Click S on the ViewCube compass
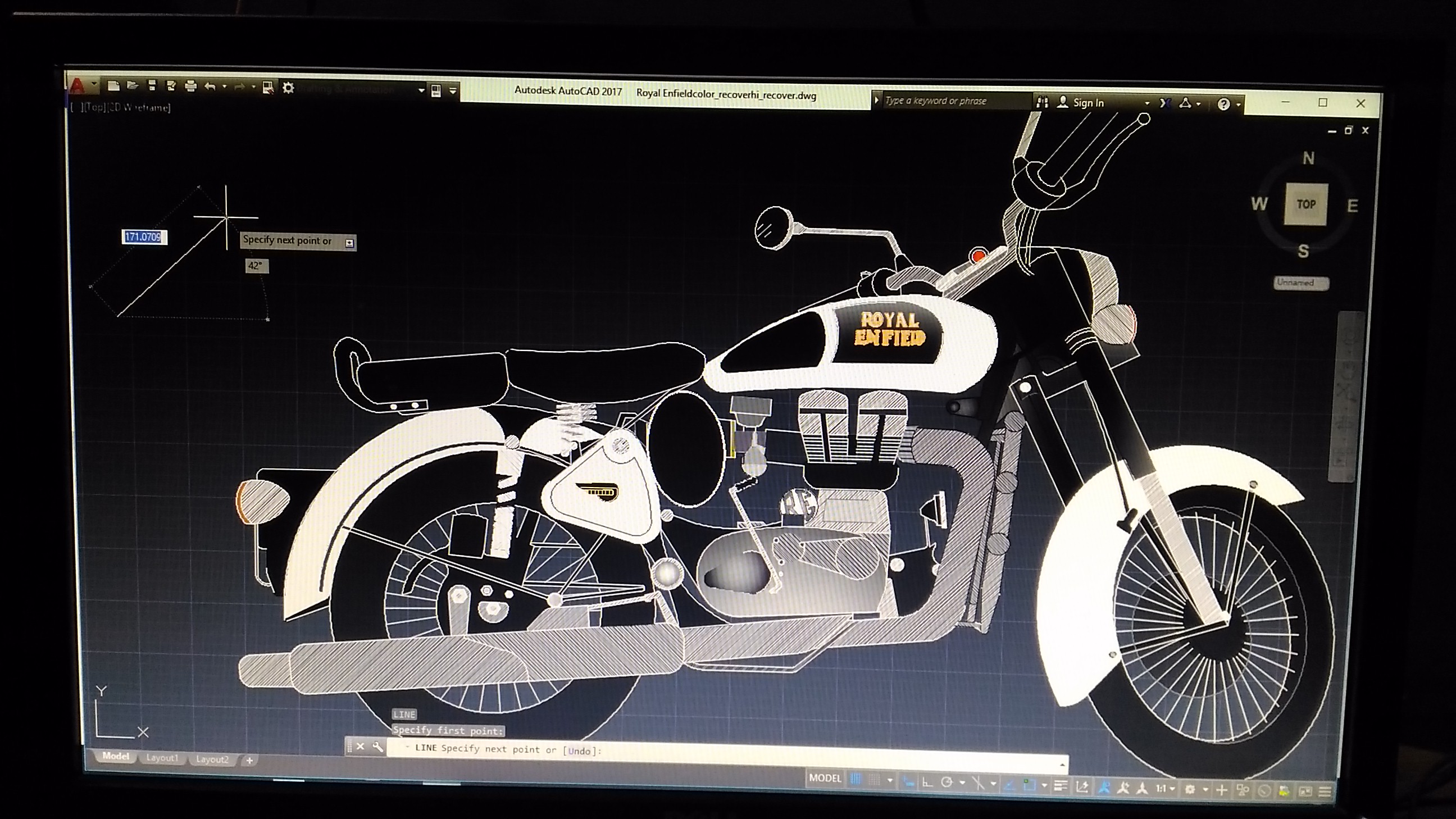This screenshot has width=1456, height=819. tap(1303, 251)
